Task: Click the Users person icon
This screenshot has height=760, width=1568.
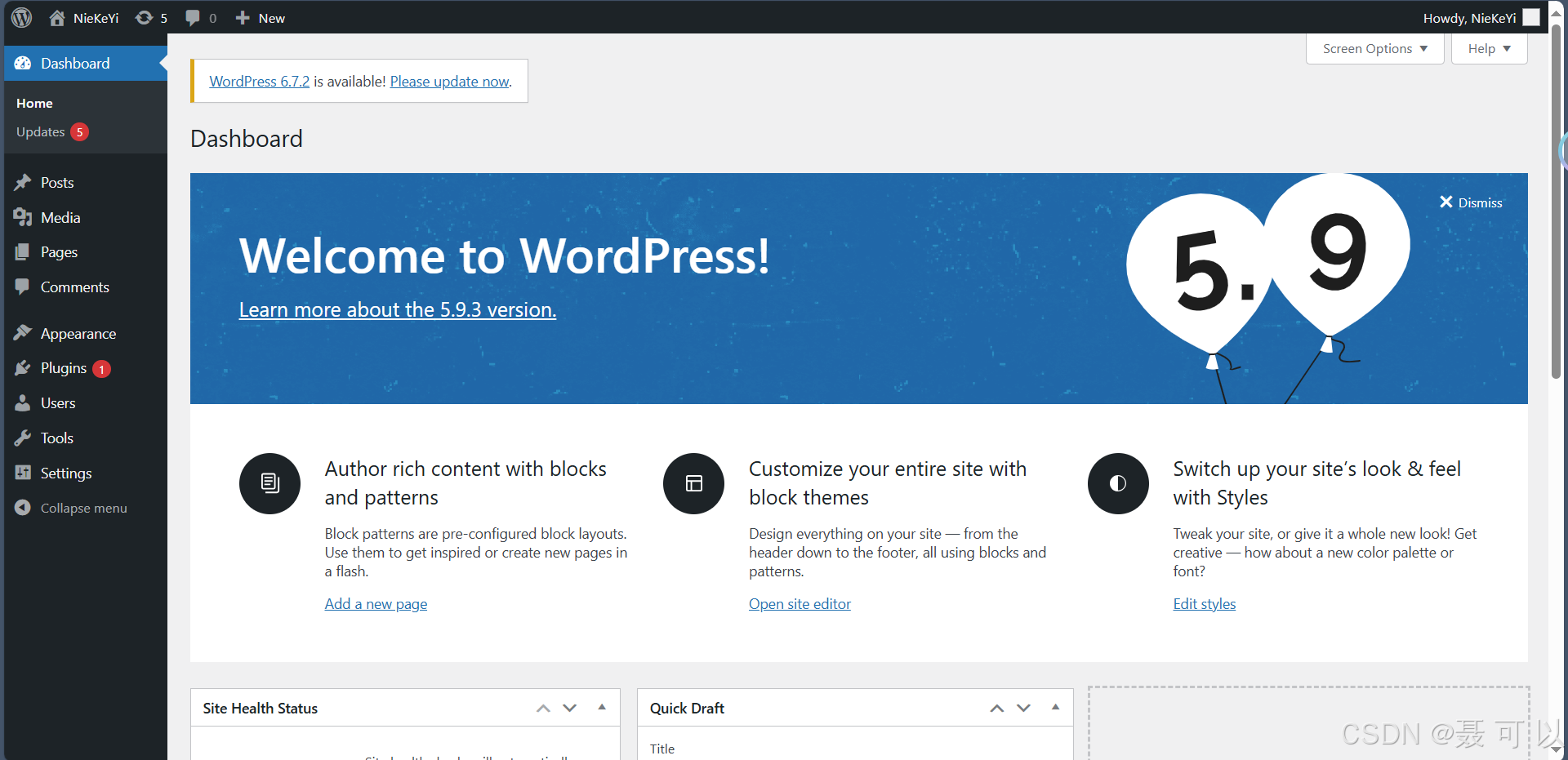Action: (x=23, y=402)
